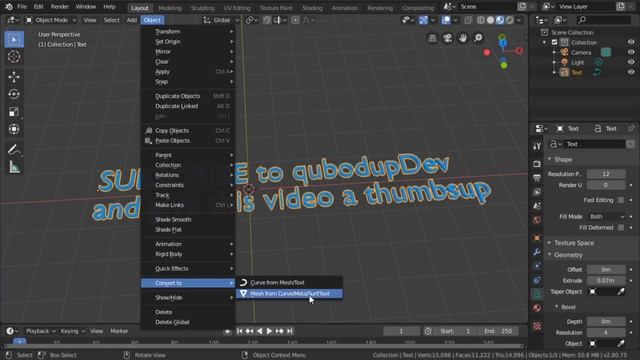
Task: Open the Texture properties checker tab
Action: (537, 326)
